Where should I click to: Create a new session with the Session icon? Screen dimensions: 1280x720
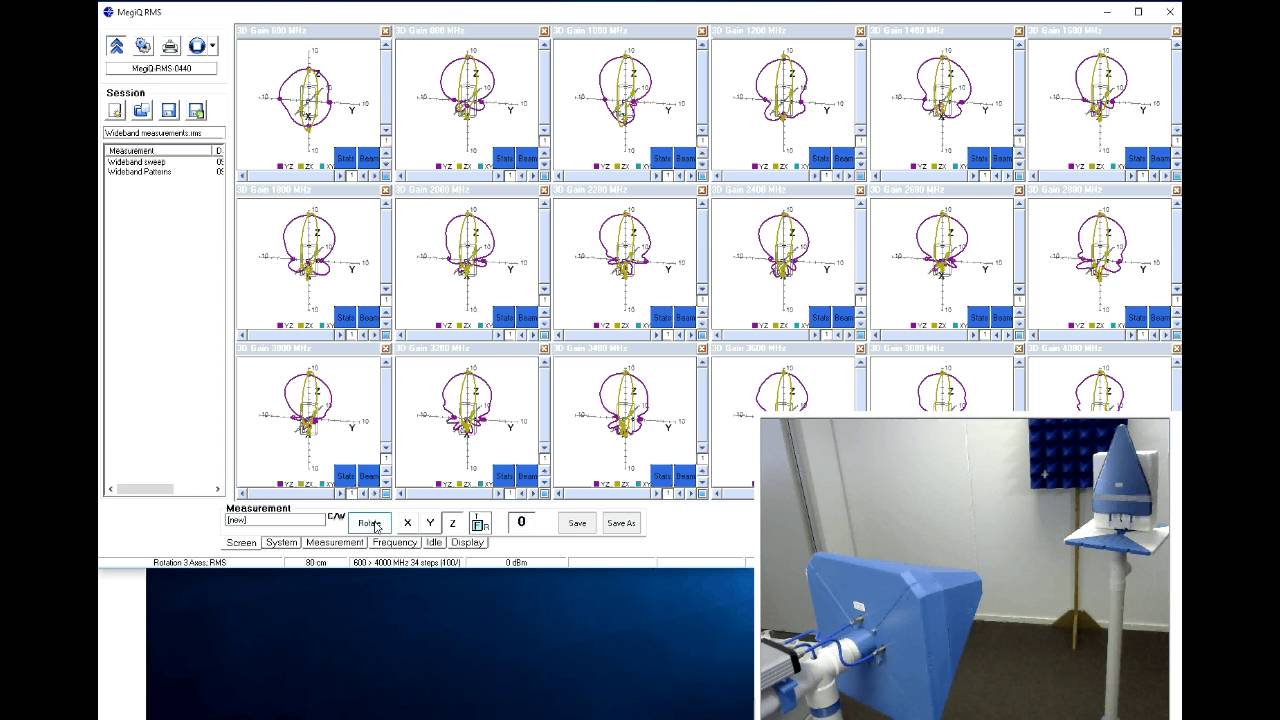(115, 110)
